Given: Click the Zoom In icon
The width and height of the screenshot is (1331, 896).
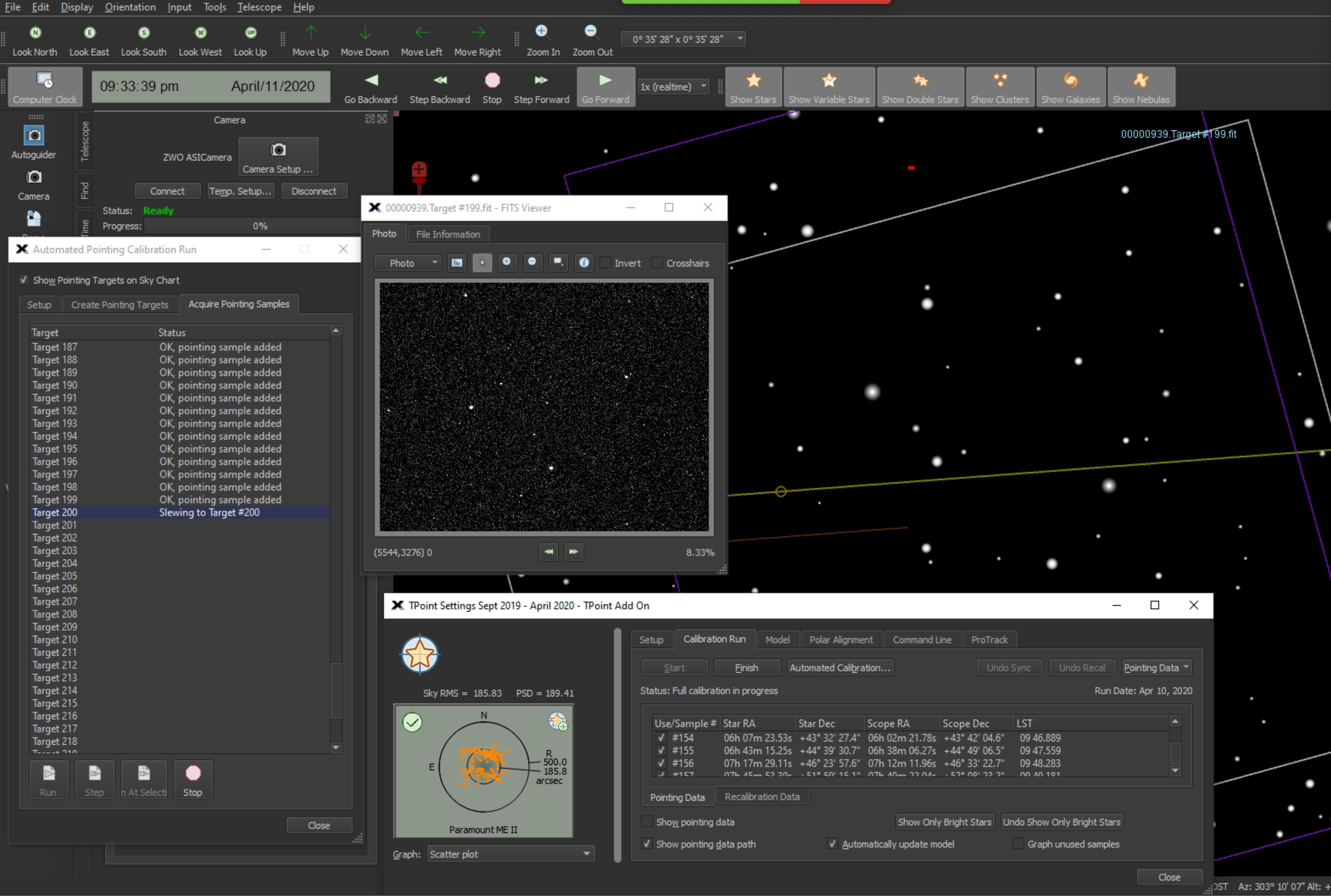Looking at the screenshot, I should pyautogui.click(x=542, y=31).
